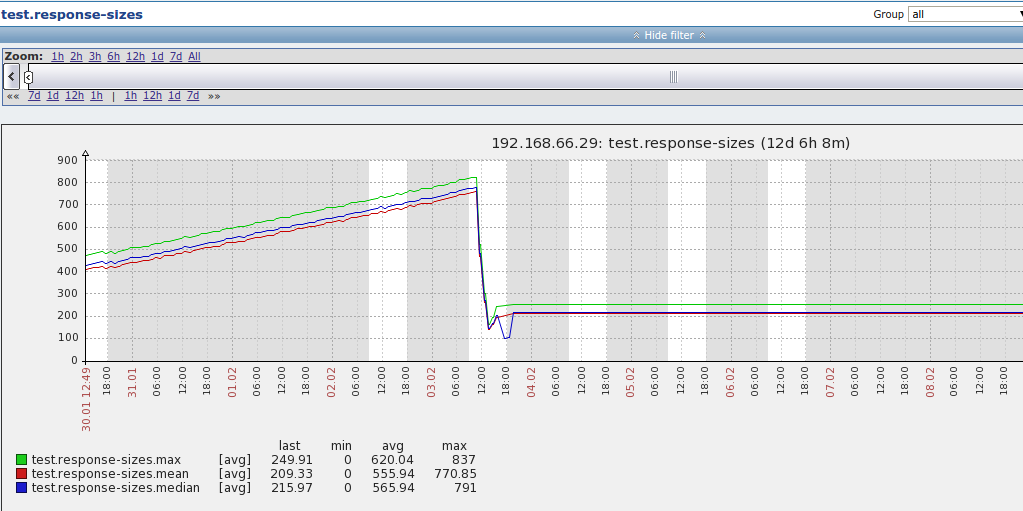Click legend label 'test.response-sizes.mean'

click(110, 474)
